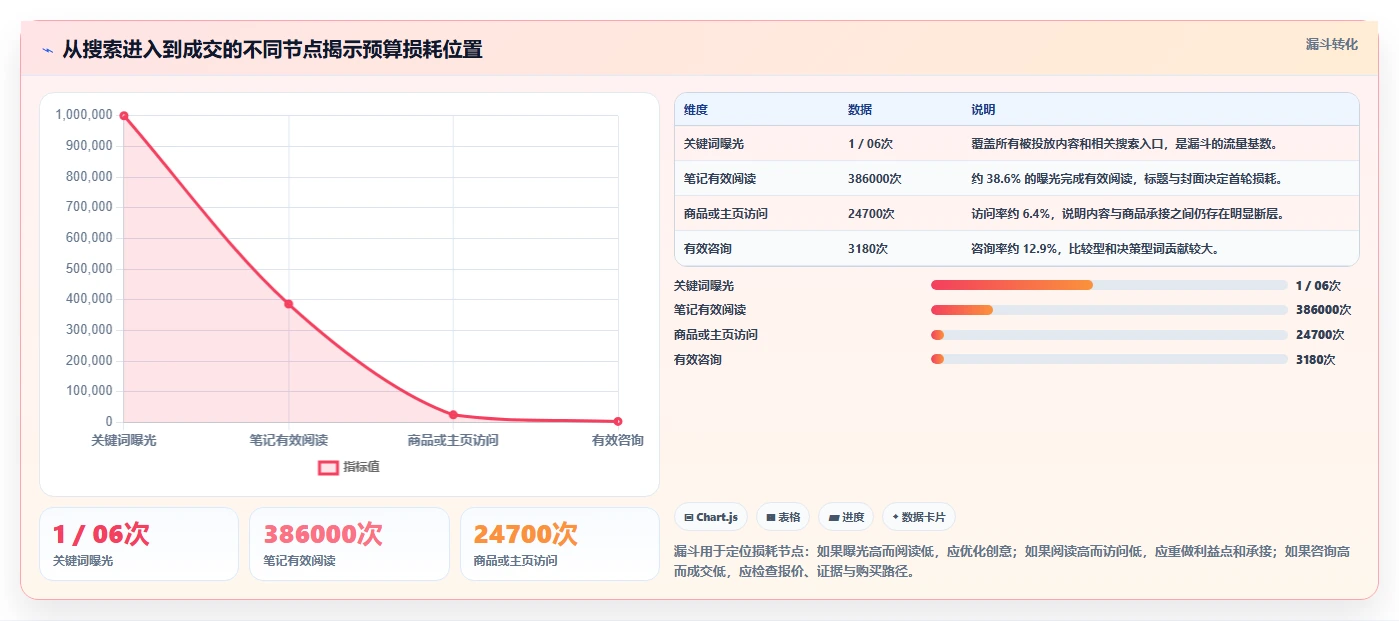Click the chart data point for 笔记有效阅读

(289, 304)
